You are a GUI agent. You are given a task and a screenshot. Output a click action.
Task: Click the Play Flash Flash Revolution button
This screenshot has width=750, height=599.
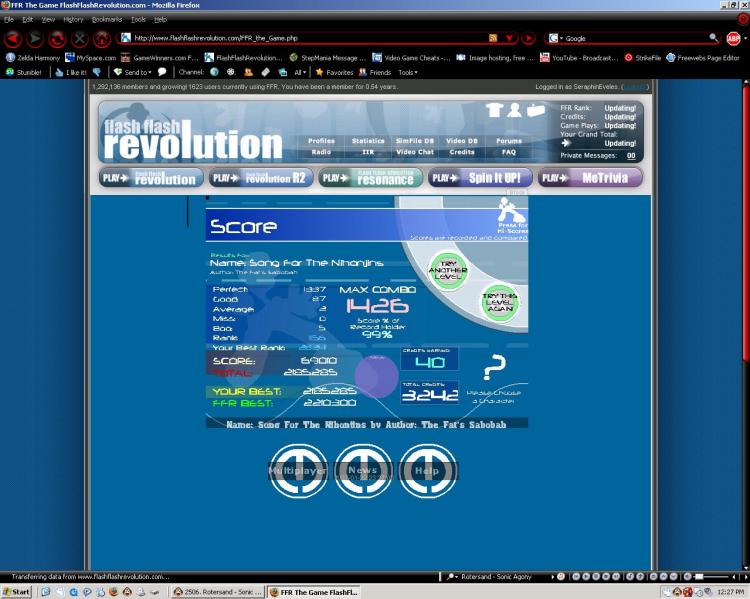pyautogui.click(x=151, y=178)
